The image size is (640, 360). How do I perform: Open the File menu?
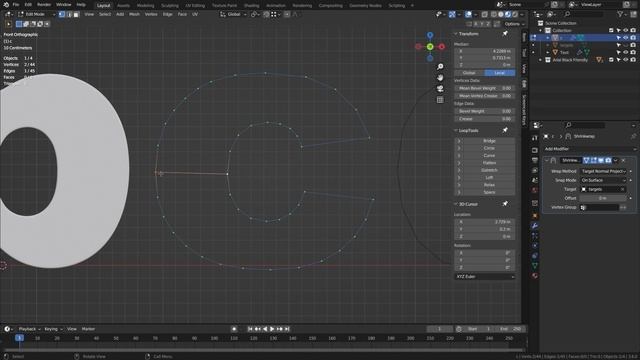click(x=16, y=4)
